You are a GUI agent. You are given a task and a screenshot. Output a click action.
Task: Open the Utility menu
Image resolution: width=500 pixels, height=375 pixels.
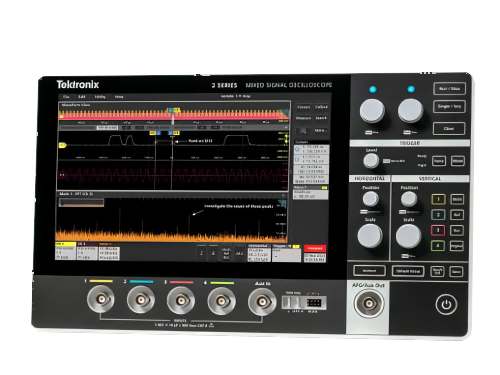(x=100, y=97)
